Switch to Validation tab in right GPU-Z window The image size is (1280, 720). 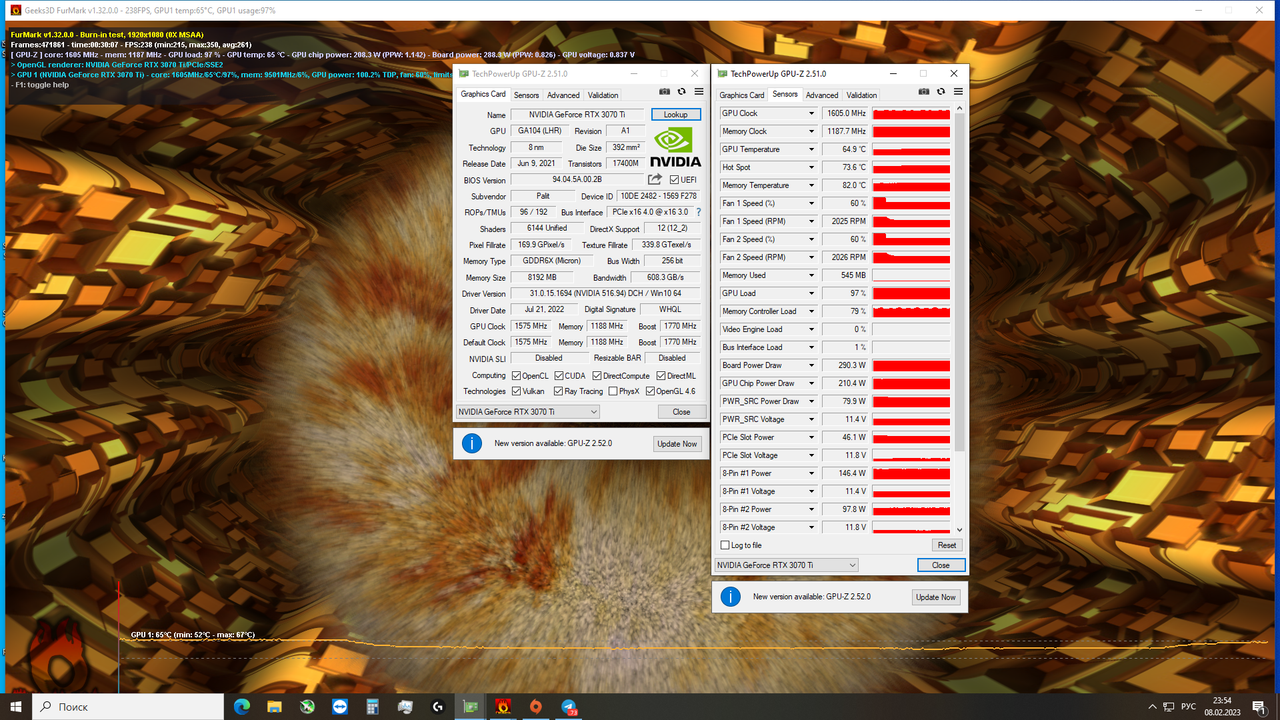coord(862,95)
